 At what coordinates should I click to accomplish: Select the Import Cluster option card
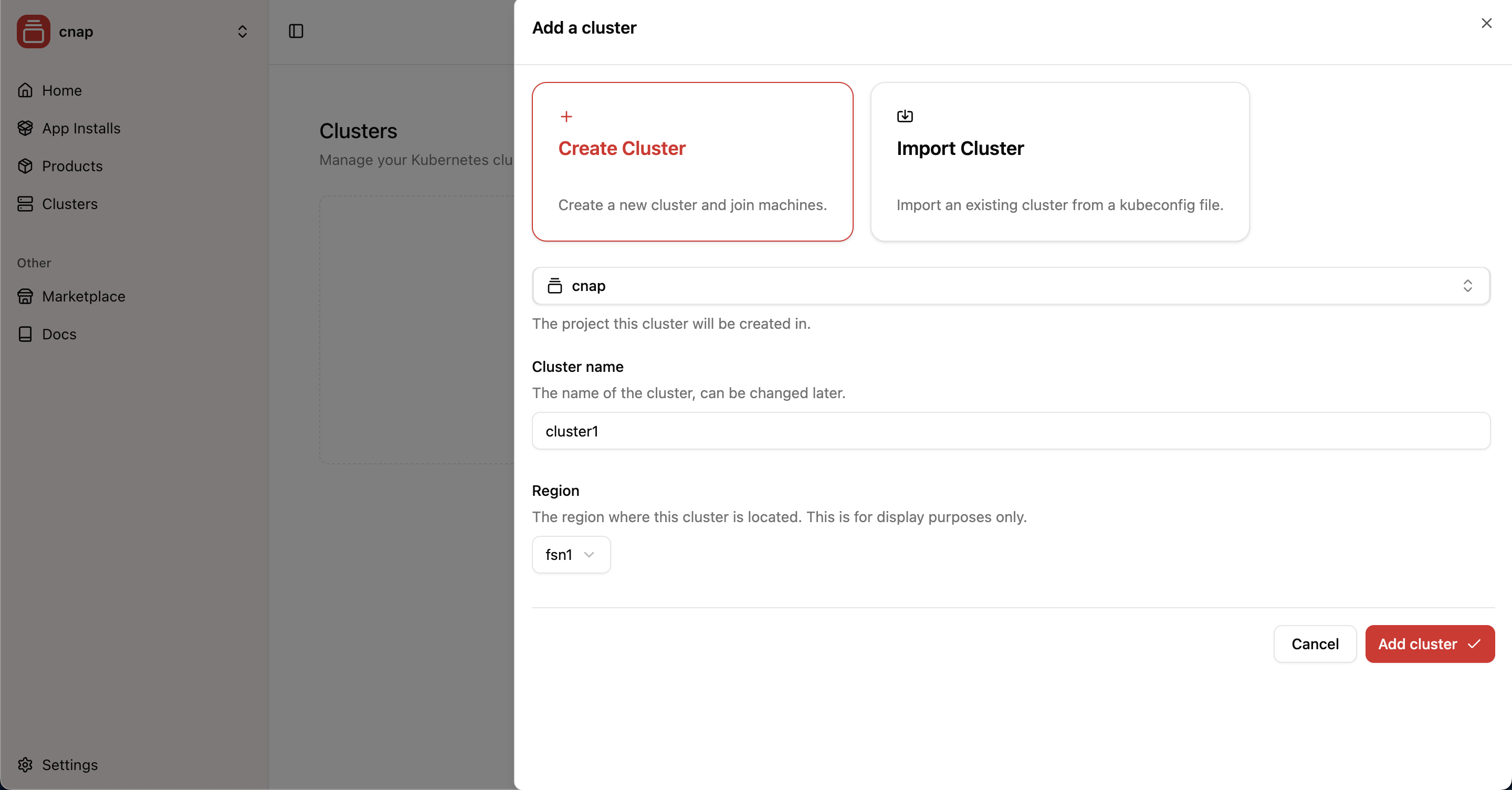click(1059, 162)
